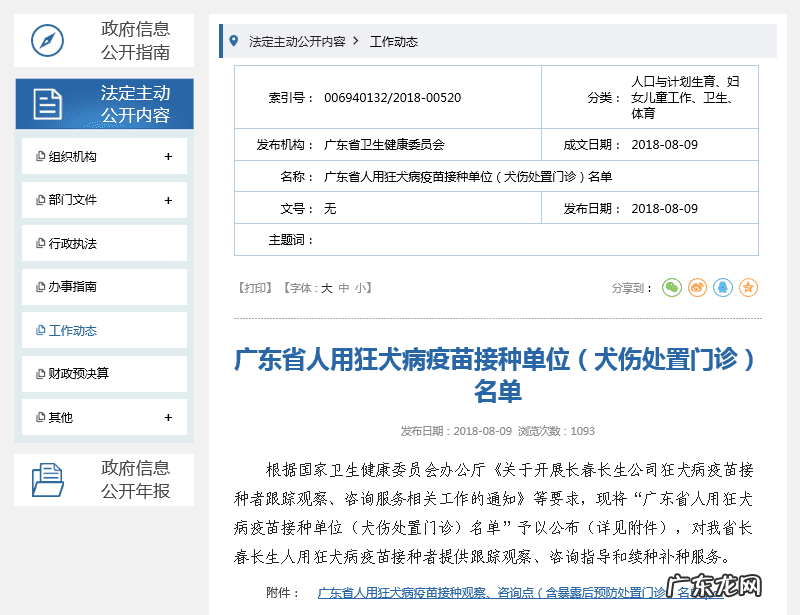Click the home icon in the breadcrumb bar
Screen dimensions: 800x615
232,42
